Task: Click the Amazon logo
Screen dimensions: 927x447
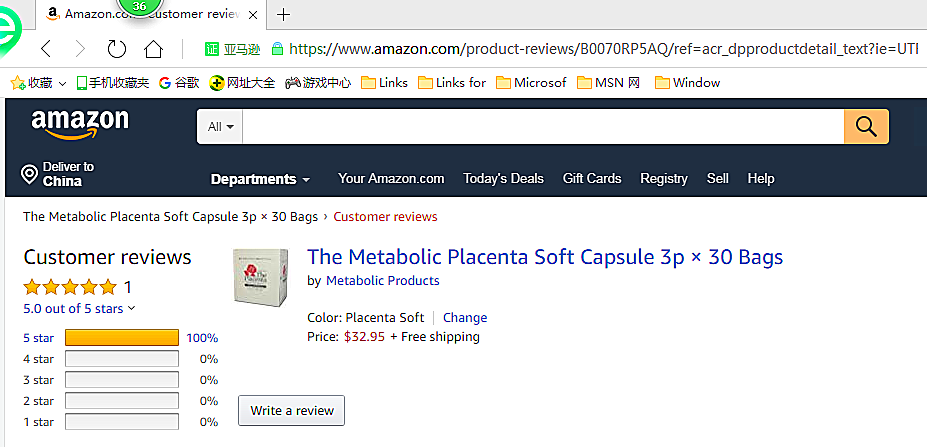Action: pos(80,125)
